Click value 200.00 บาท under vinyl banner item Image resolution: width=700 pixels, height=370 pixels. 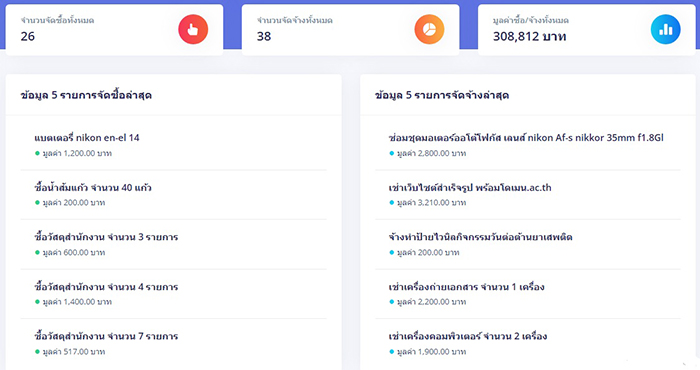point(428,253)
